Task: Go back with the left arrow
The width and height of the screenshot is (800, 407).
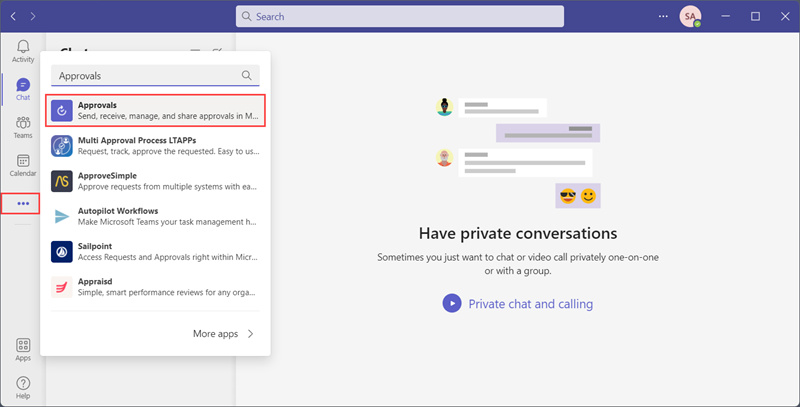Action: 14,16
